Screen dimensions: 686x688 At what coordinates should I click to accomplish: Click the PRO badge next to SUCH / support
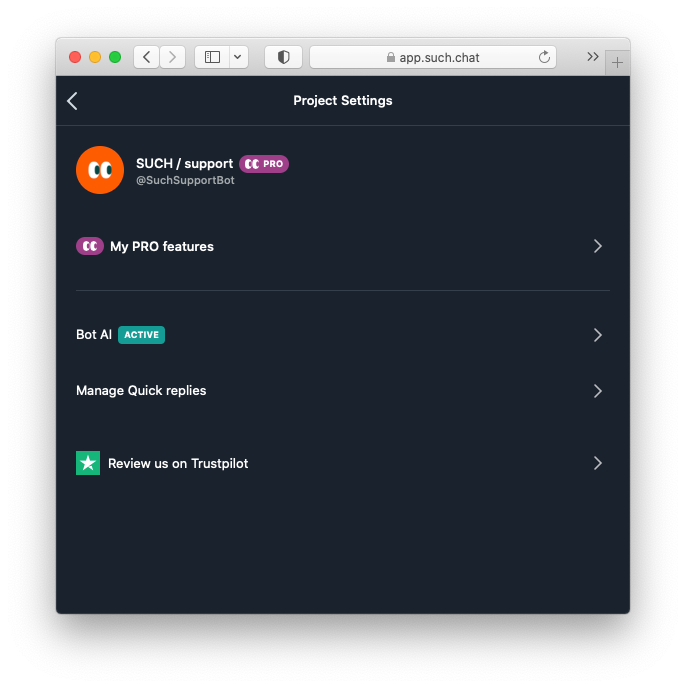264,164
